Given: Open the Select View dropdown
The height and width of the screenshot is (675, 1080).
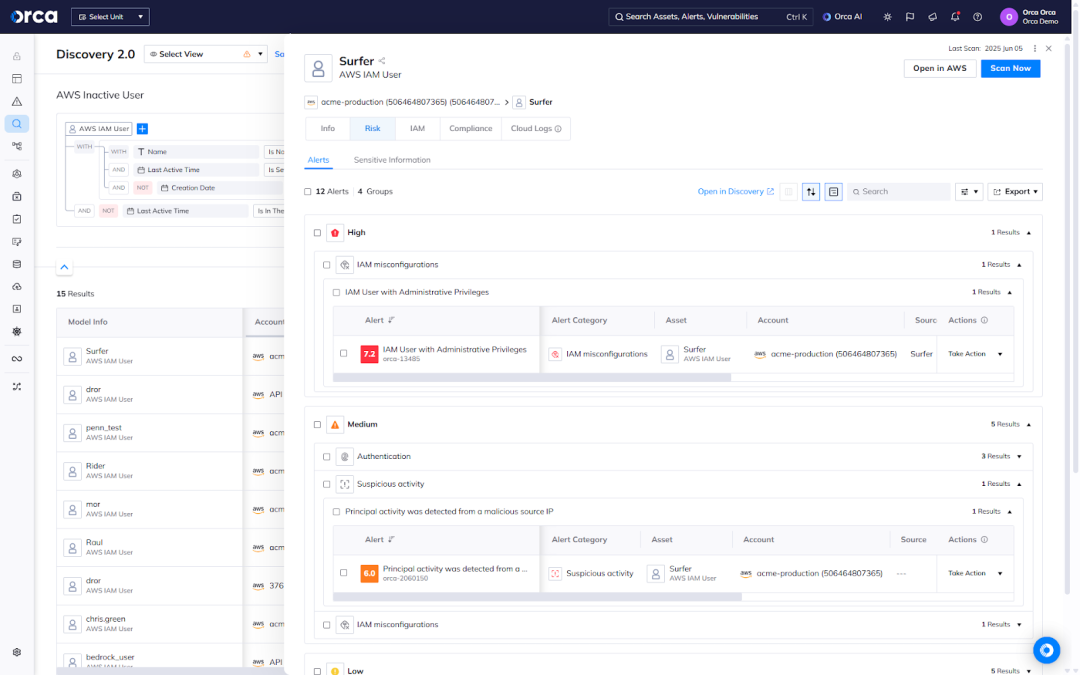Looking at the screenshot, I should [205, 54].
